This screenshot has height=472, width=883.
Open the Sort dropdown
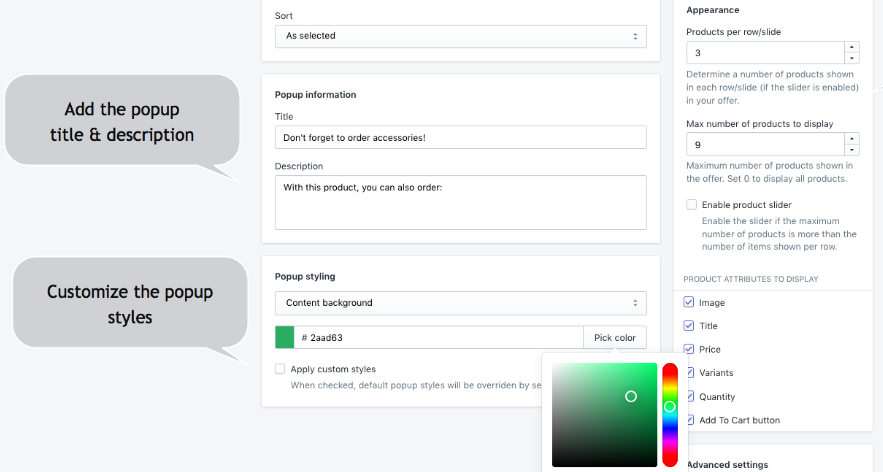pyautogui.click(x=460, y=36)
